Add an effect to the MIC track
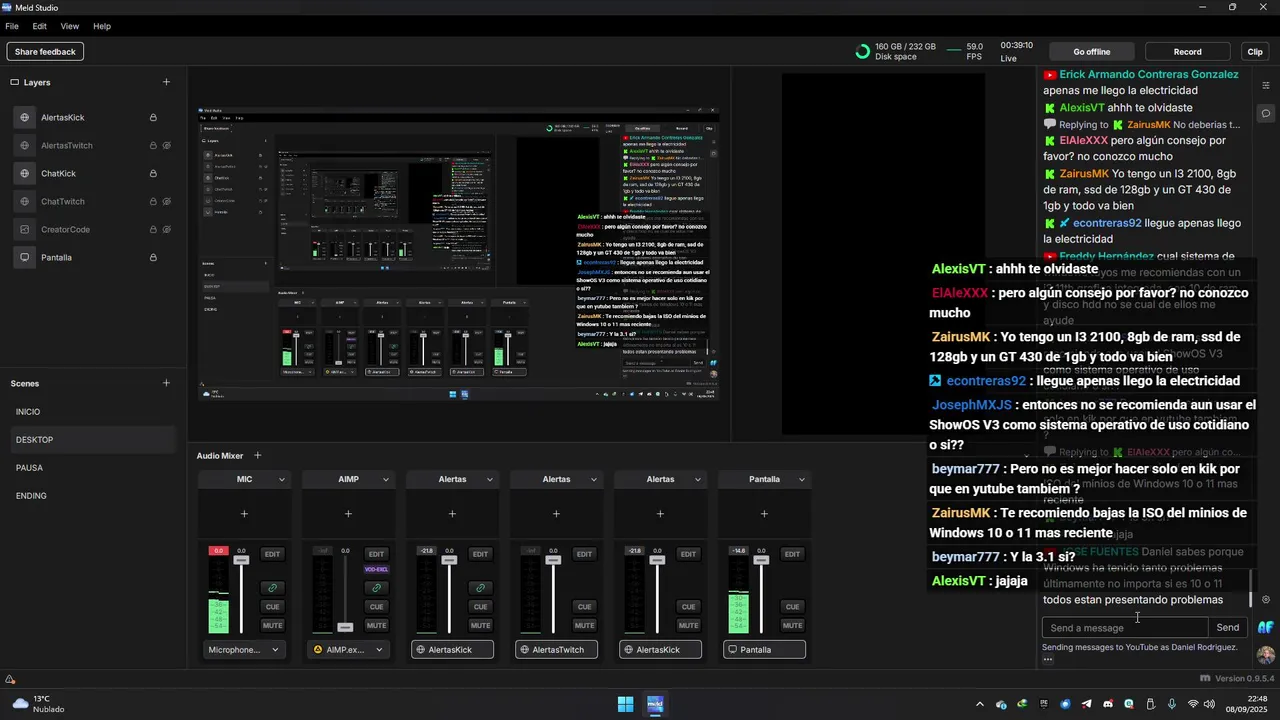The width and height of the screenshot is (1280, 720). click(244, 514)
